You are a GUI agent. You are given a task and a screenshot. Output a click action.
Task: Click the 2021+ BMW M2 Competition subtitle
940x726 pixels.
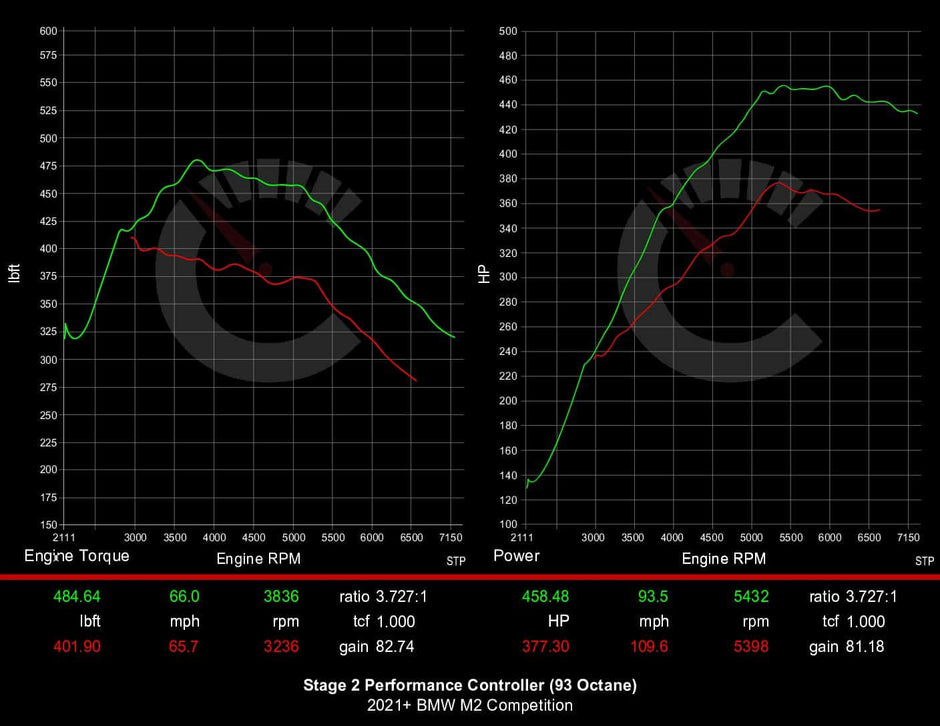click(x=470, y=705)
